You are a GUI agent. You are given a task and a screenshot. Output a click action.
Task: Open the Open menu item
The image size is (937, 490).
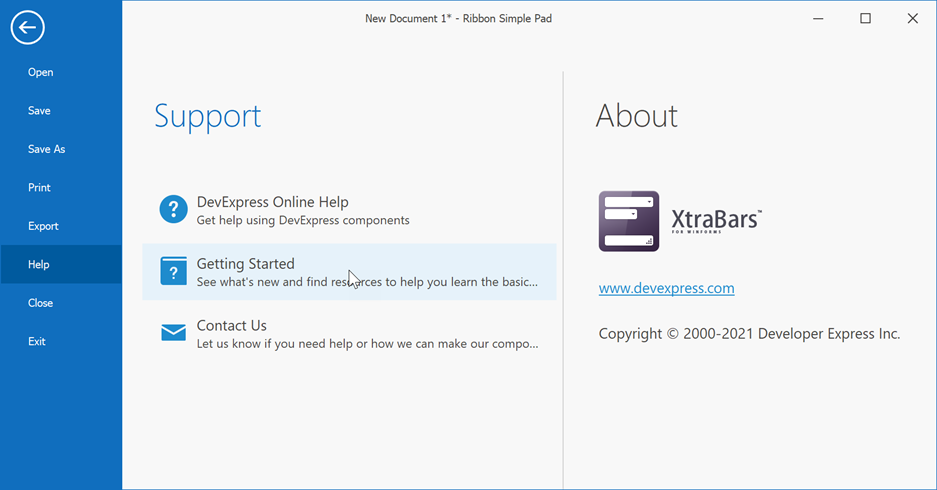pos(61,72)
